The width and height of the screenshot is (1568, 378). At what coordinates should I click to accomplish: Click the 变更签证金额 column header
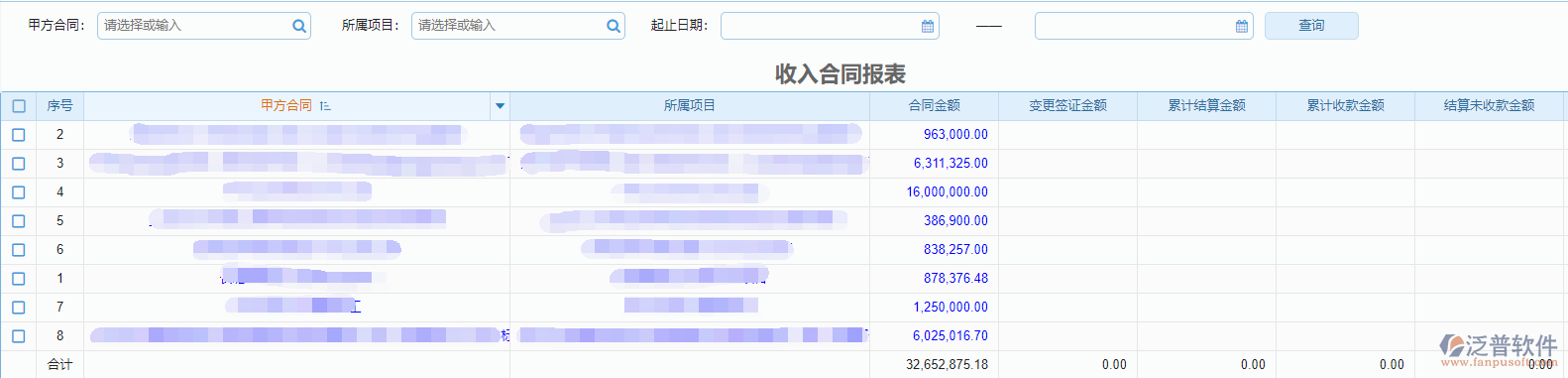tap(1068, 105)
